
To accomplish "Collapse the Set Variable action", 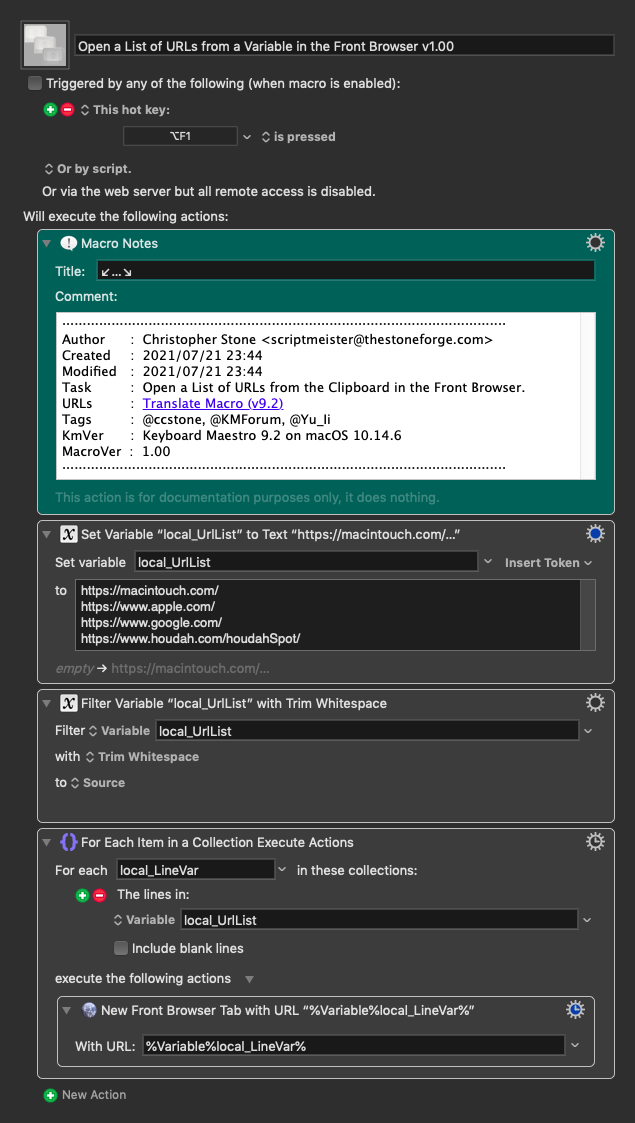I will (47, 534).
